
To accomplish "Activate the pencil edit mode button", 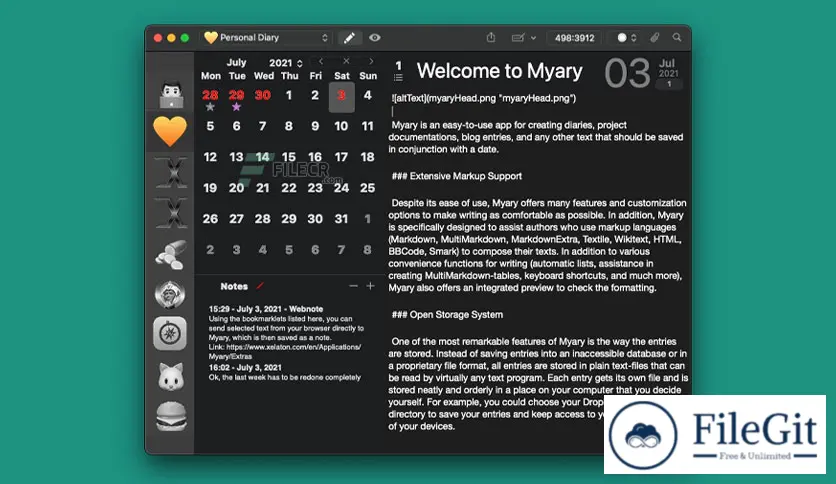I will [x=349, y=38].
